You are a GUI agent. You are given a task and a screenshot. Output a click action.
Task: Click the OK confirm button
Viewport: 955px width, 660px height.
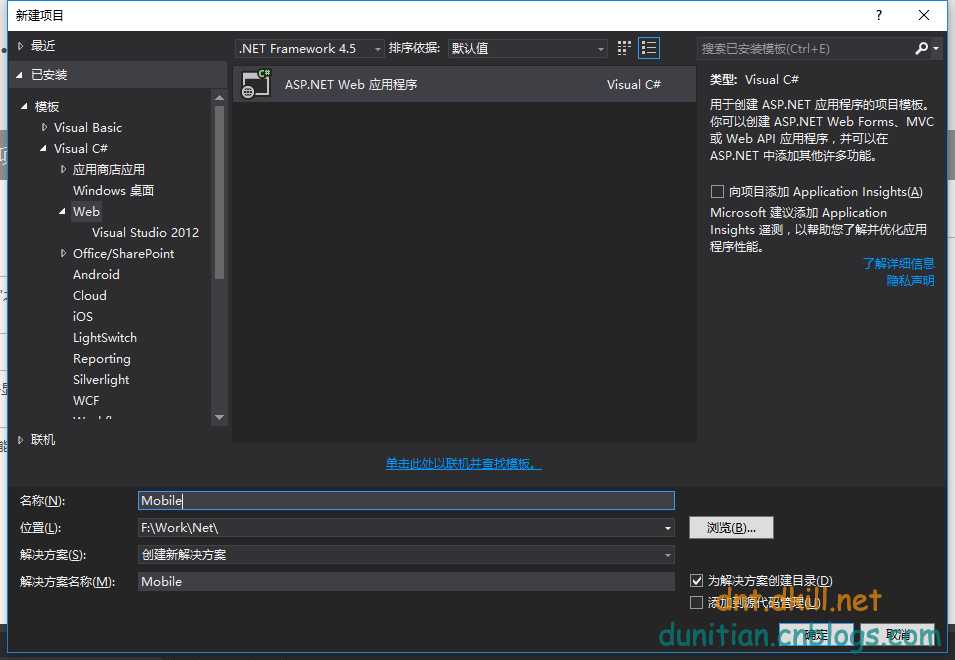tap(816, 635)
